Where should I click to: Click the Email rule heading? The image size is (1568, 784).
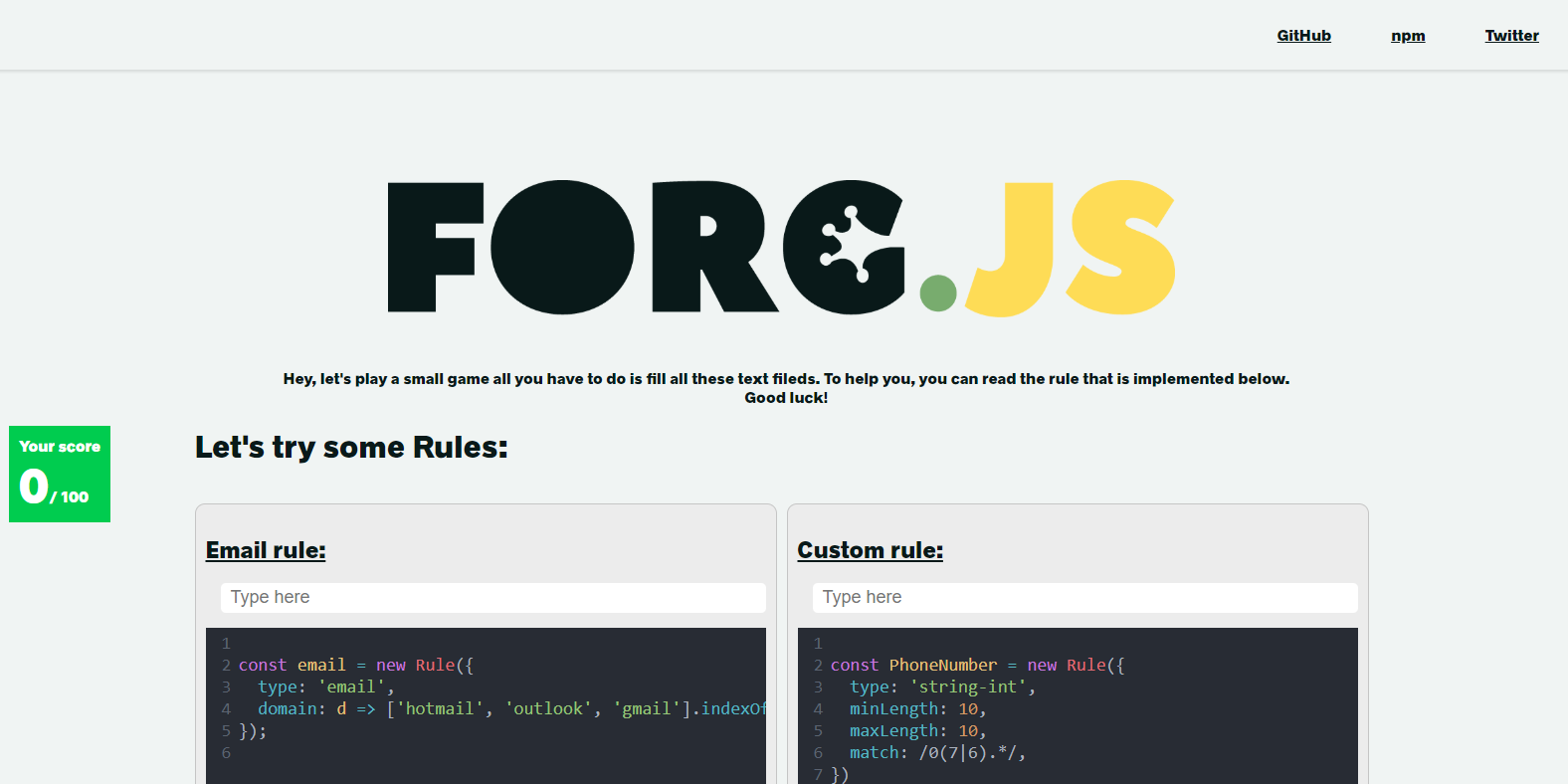tap(266, 550)
